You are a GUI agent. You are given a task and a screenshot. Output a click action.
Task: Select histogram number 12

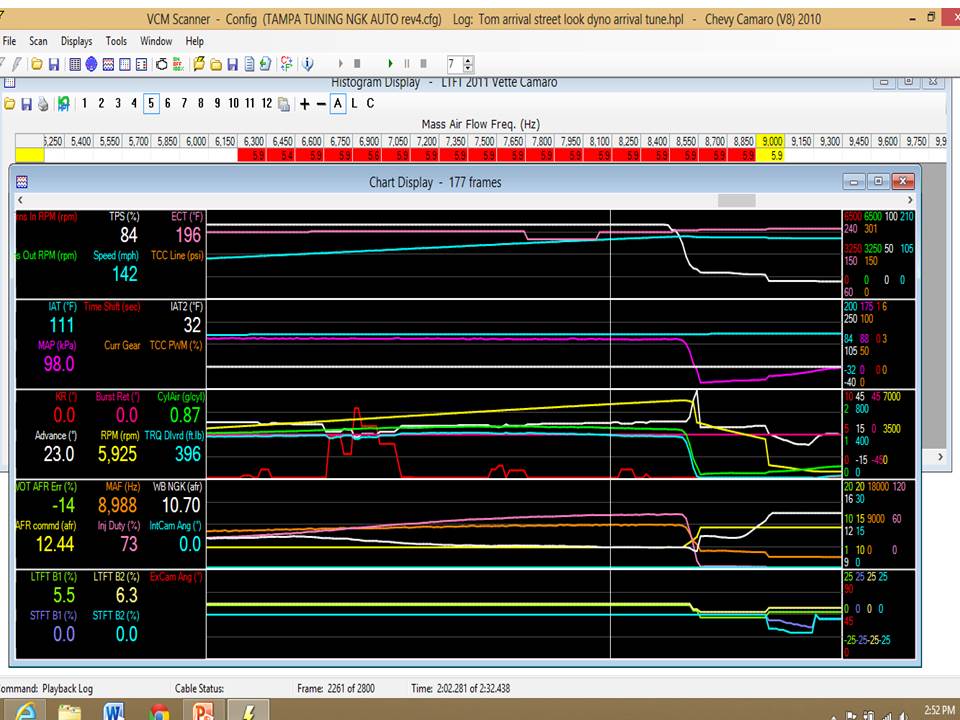(x=266, y=103)
